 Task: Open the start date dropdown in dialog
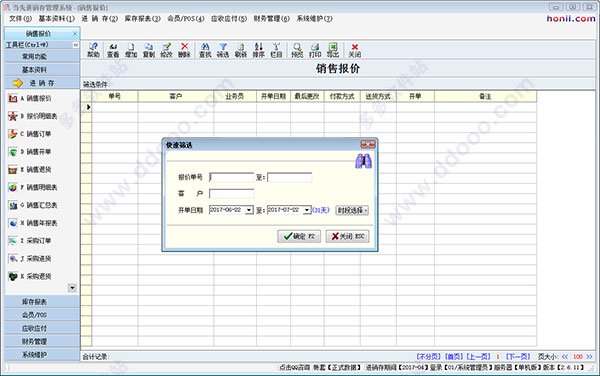pos(249,210)
